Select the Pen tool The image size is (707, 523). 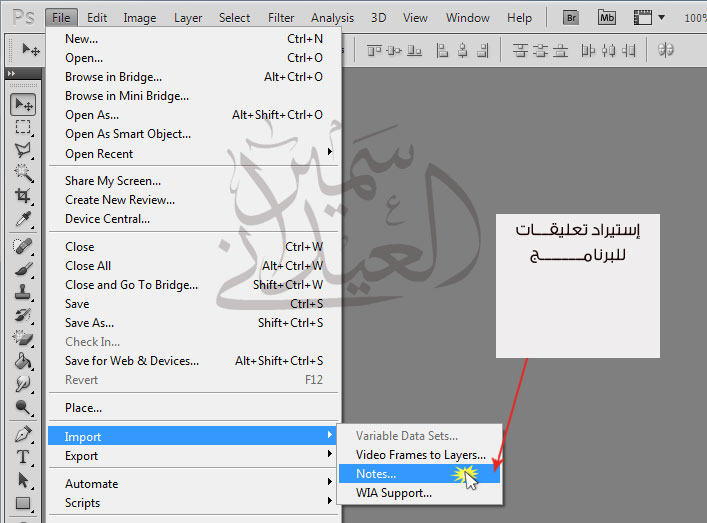[x=23, y=434]
